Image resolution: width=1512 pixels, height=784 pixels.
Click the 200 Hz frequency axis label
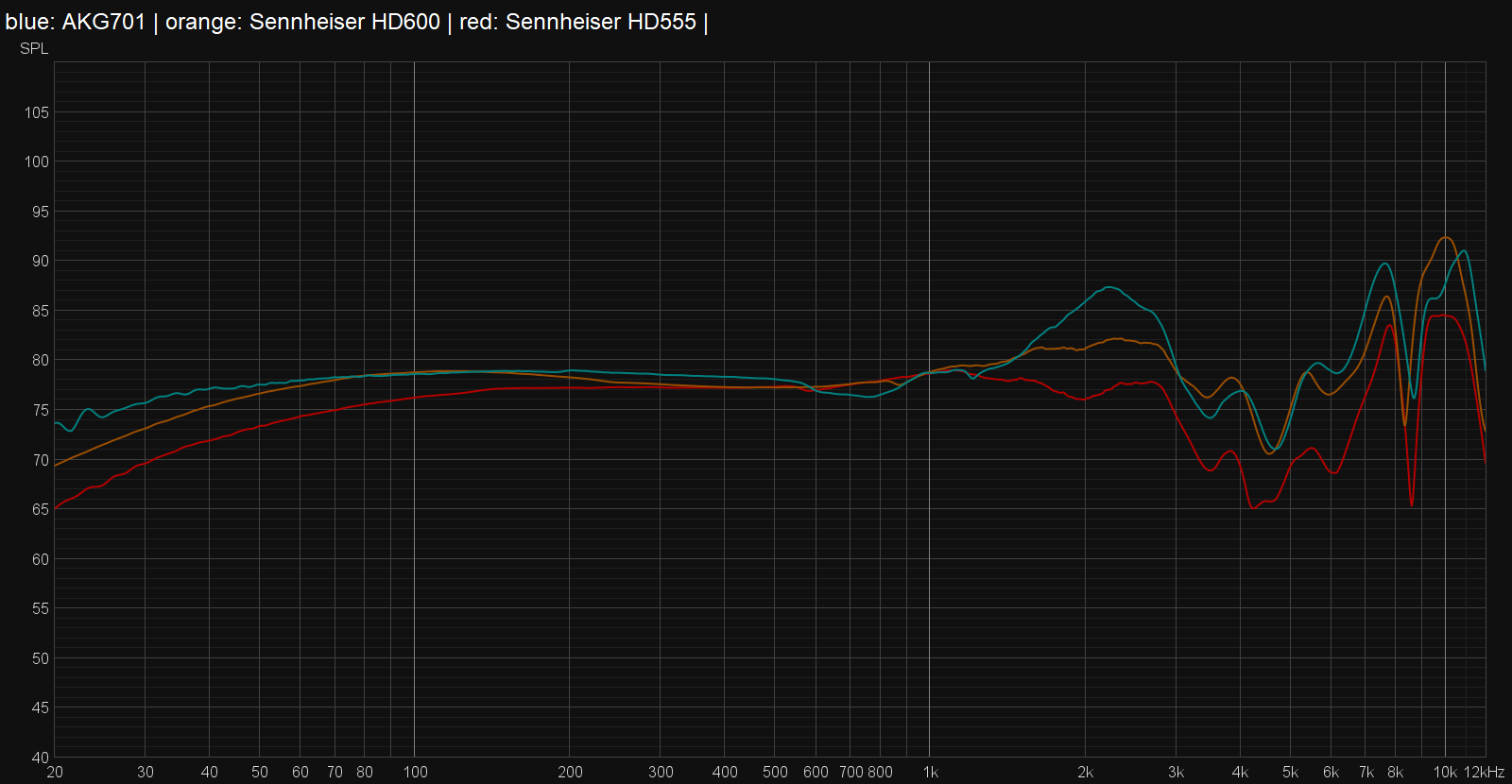pyautogui.click(x=570, y=772)
